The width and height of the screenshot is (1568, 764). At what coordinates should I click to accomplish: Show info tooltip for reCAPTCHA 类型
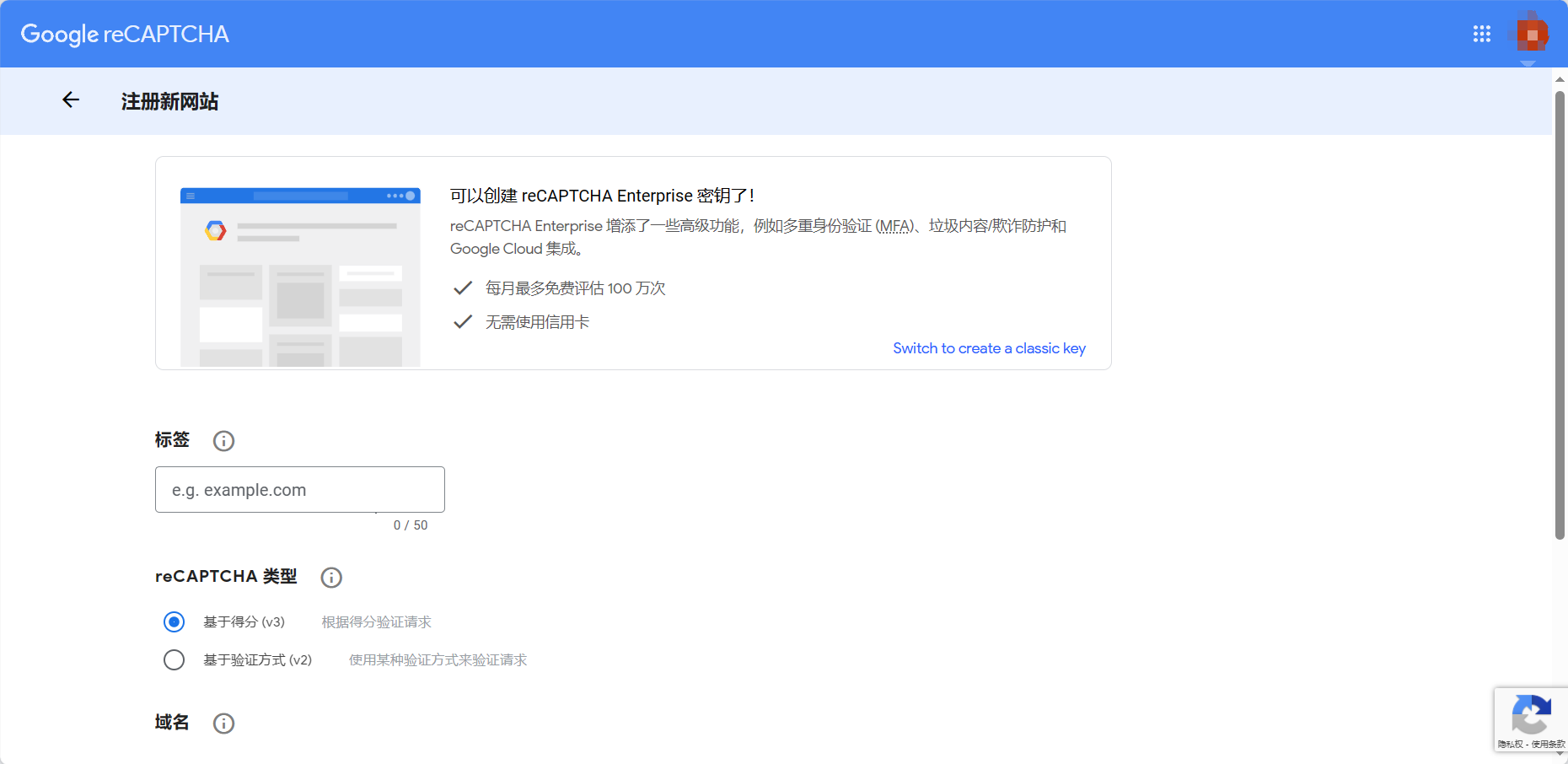tap(331, 578)
